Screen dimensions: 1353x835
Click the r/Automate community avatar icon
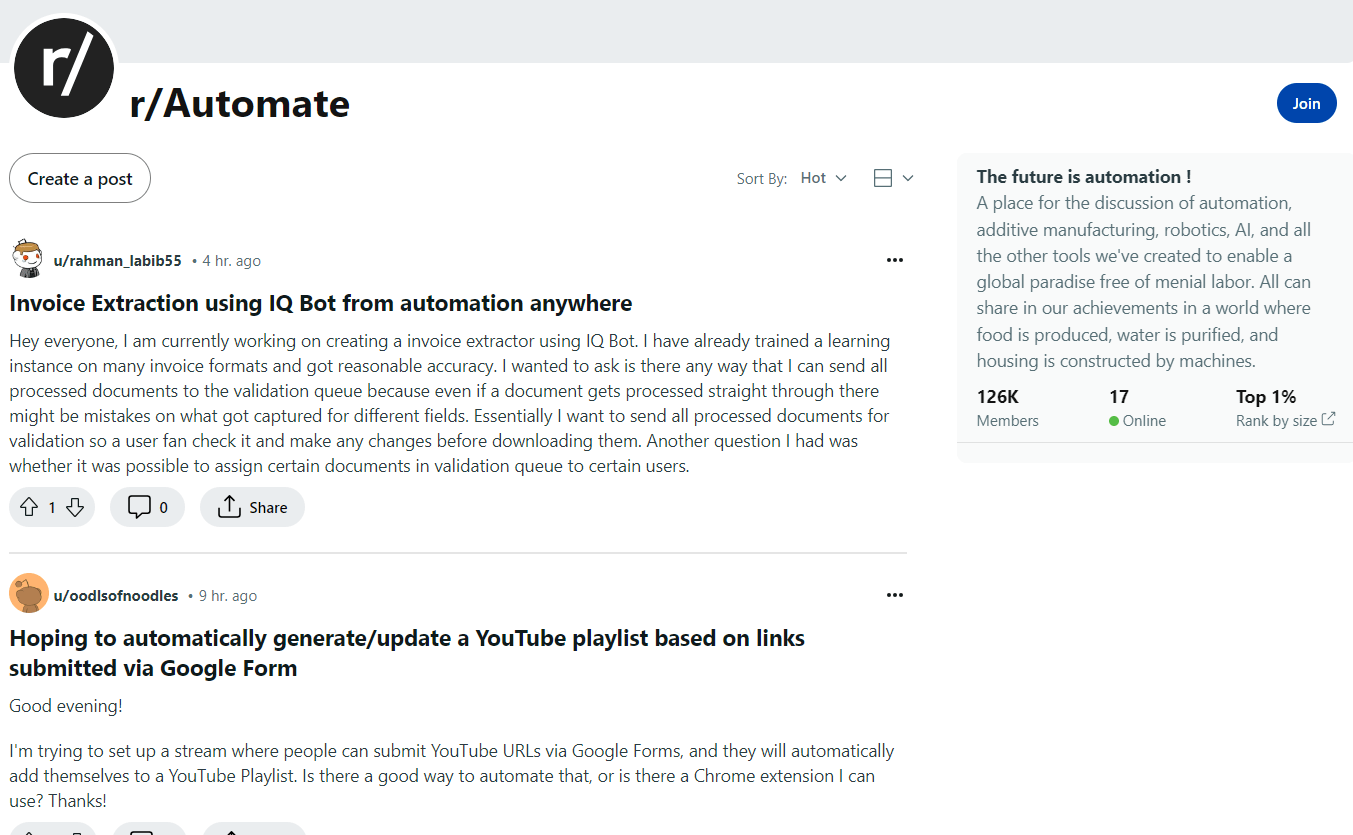[64, 68]
